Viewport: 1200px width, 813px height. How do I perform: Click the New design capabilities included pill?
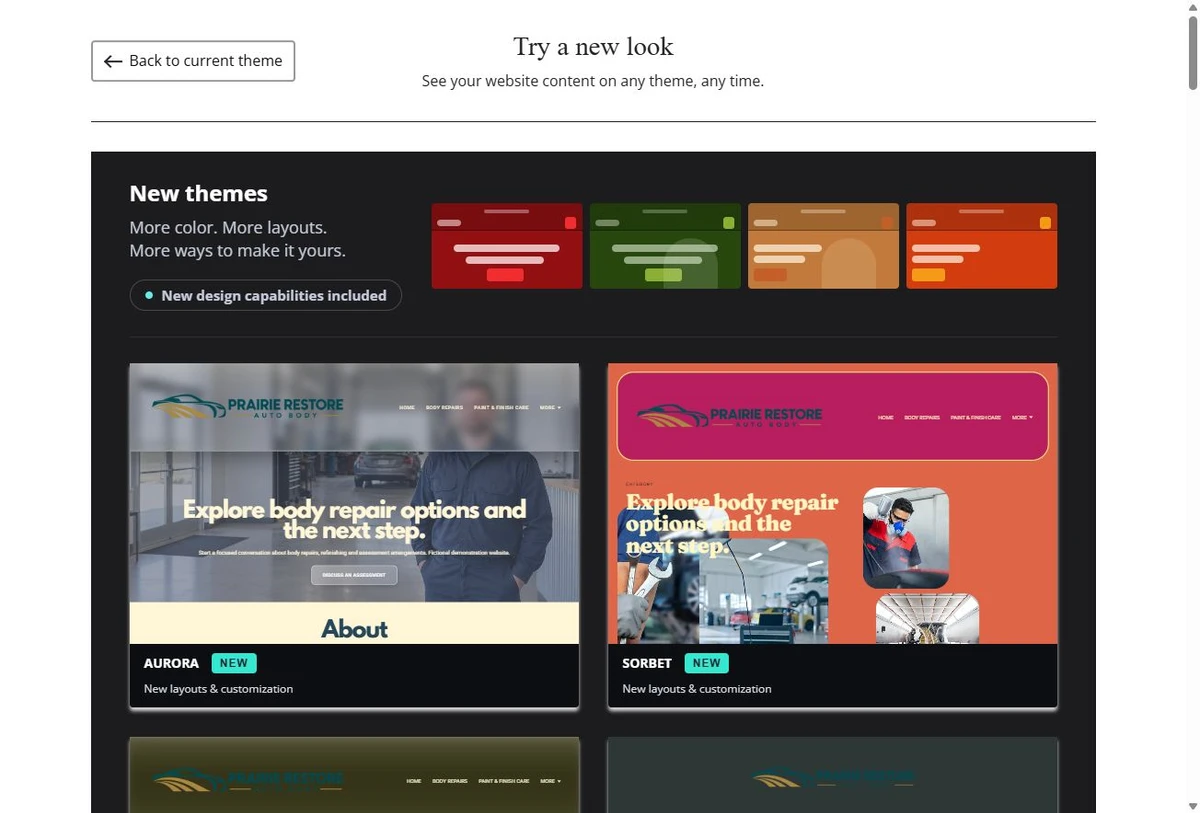(x=266, y=295)
